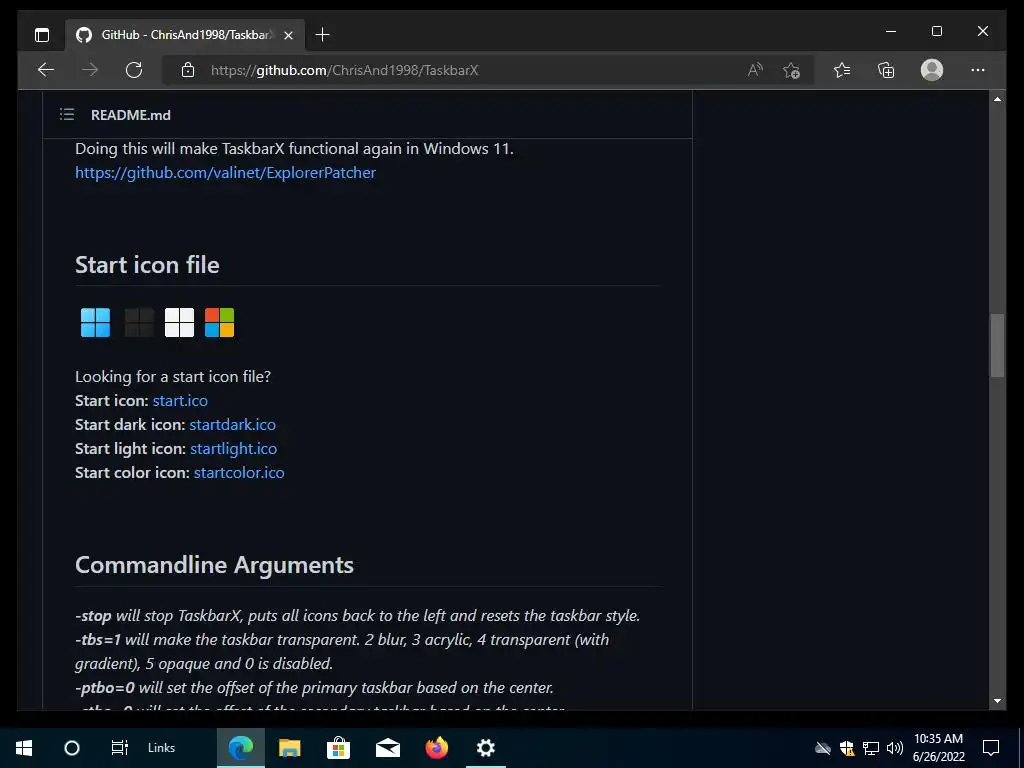Open the clock showing 10:35 AM
The width and height of the screenshot is (1024, 768).
point(938,748)
